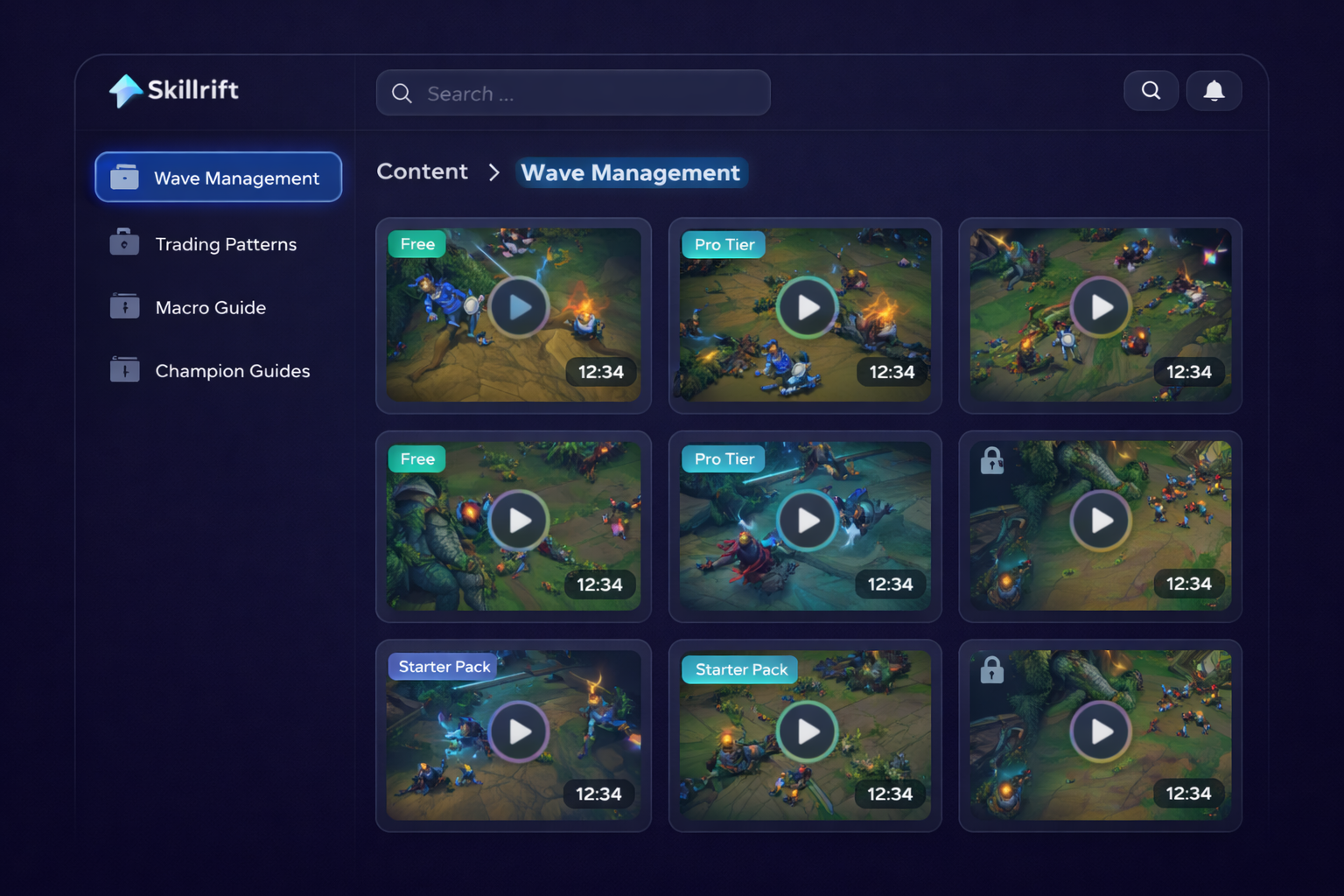Viewport: 1344px width, 896px height.
Task: Open the unlabeled top-right video thumbnail
Action: (x=1101, y=307)
